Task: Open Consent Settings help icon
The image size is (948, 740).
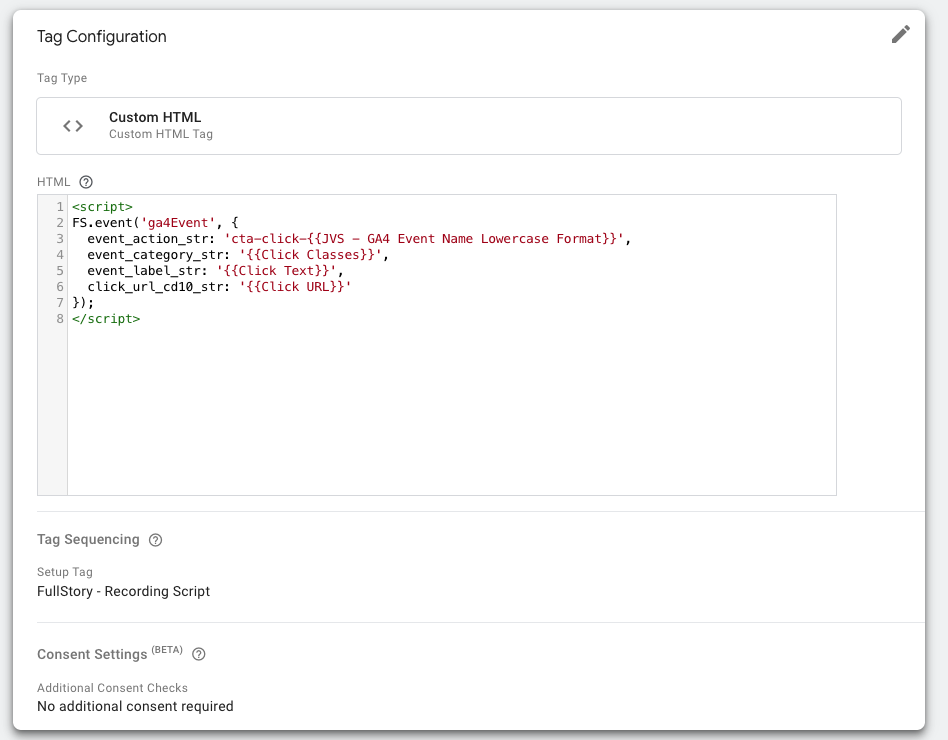Action: point(198,654)
